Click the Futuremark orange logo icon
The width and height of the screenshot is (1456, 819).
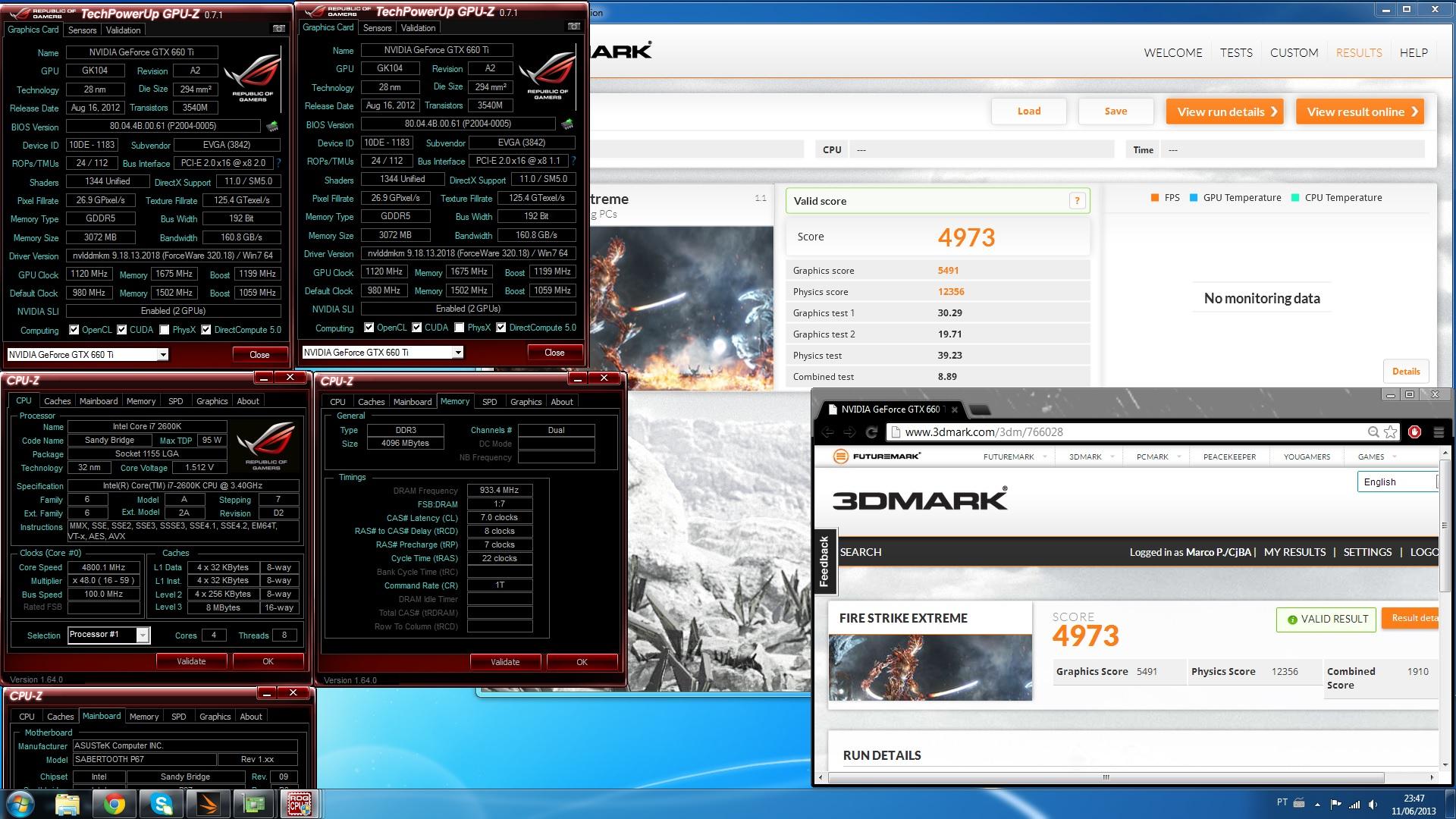(x=840, y=457)
